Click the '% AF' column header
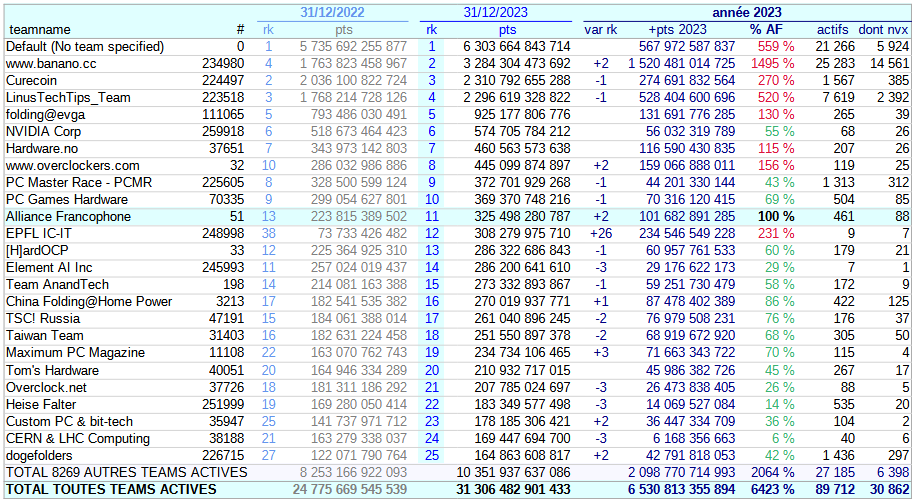Image resolution: width=915 pixels, height=502 pixels. 766,30
